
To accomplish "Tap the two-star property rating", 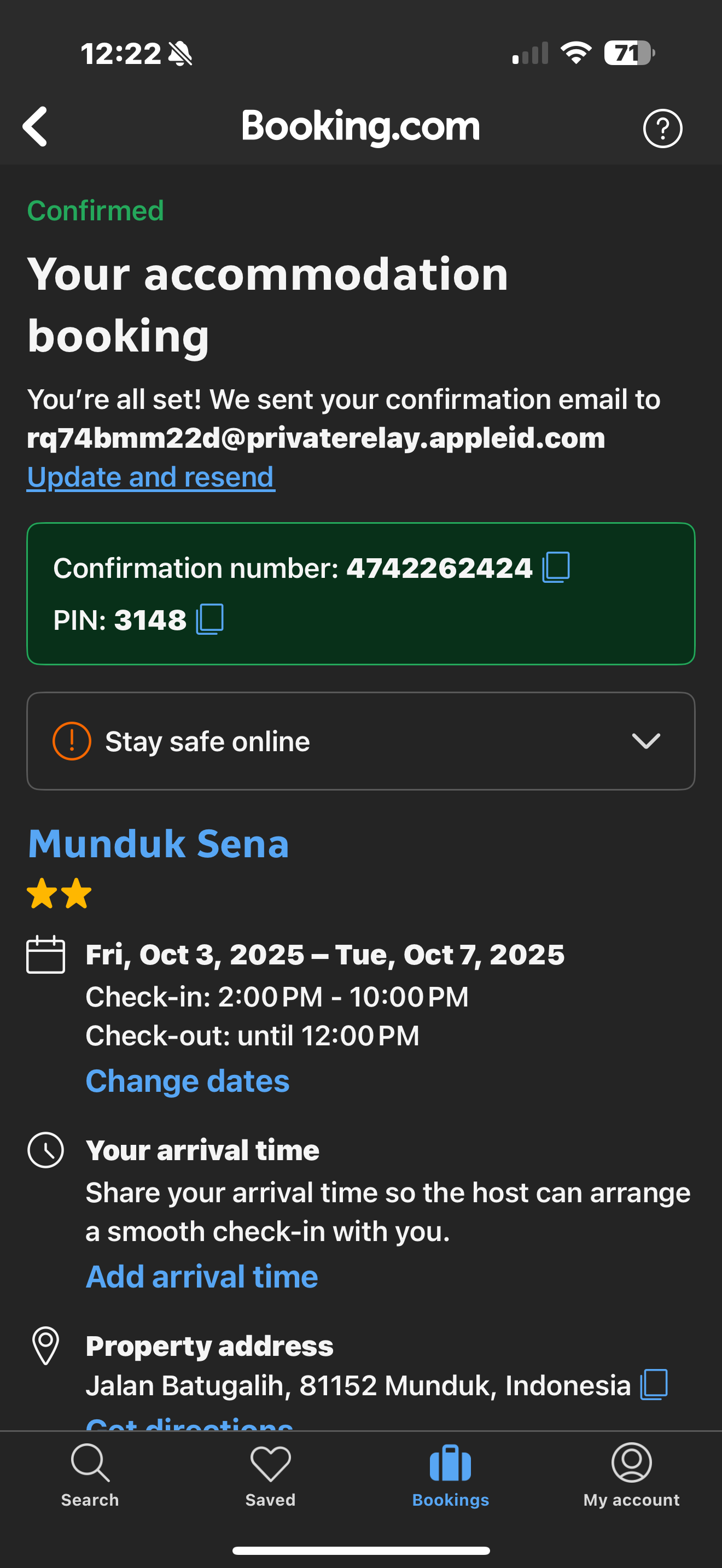I will [x=59, y=893].
